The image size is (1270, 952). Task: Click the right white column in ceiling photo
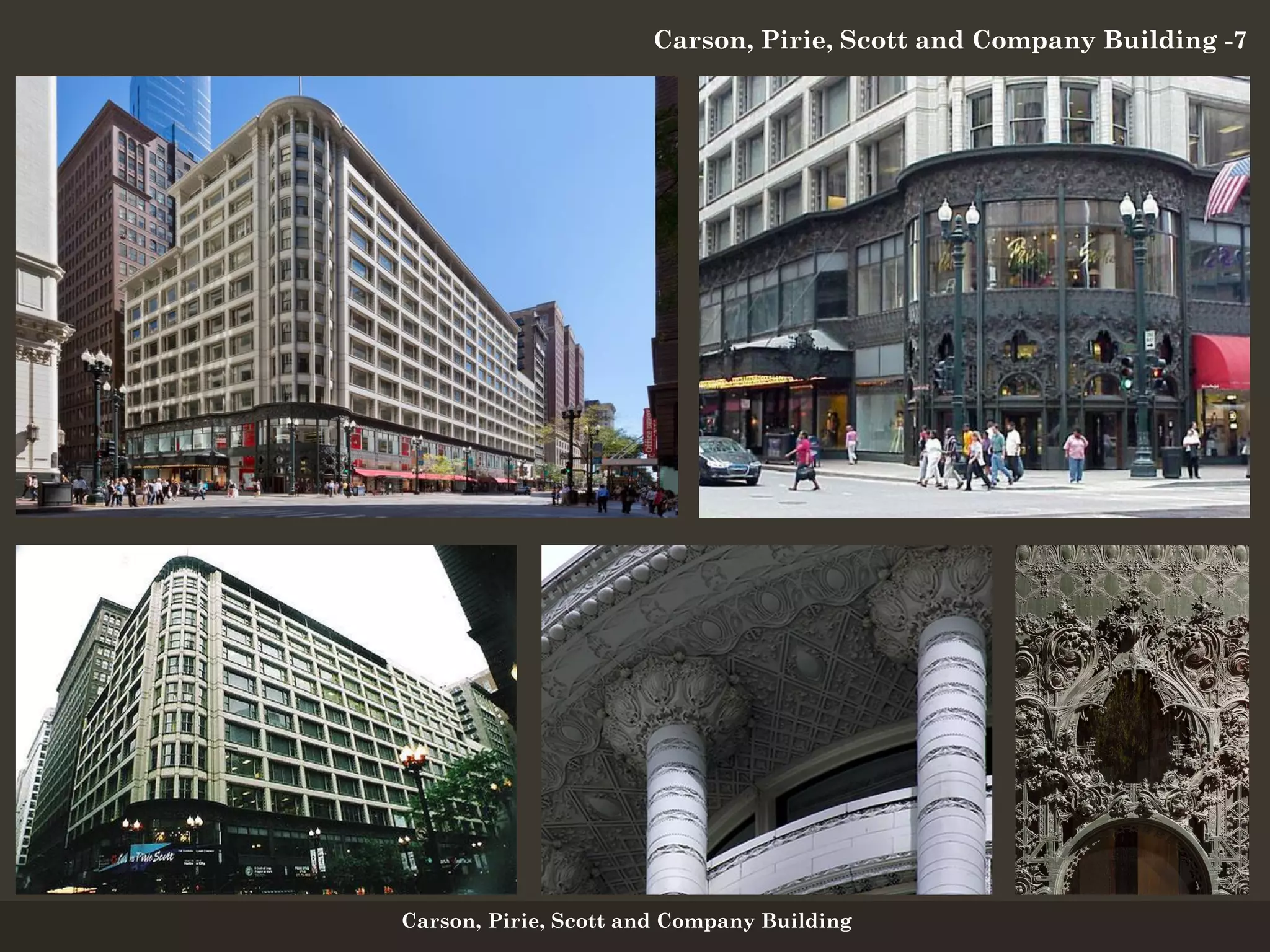[952, 750]
